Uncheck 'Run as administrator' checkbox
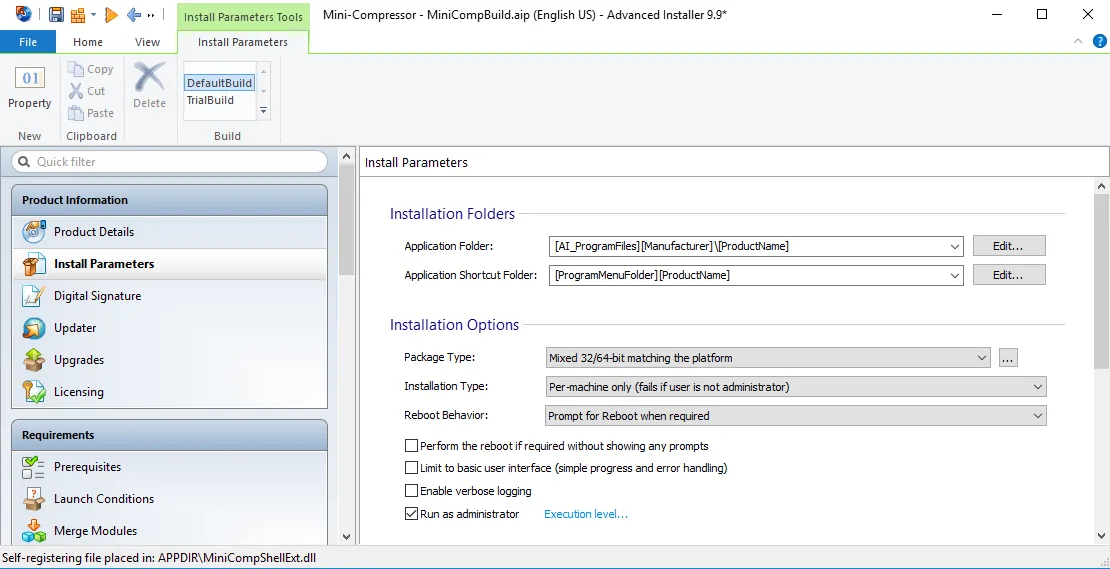Screen dimensions: 1110x569 [x=411, y=514]
